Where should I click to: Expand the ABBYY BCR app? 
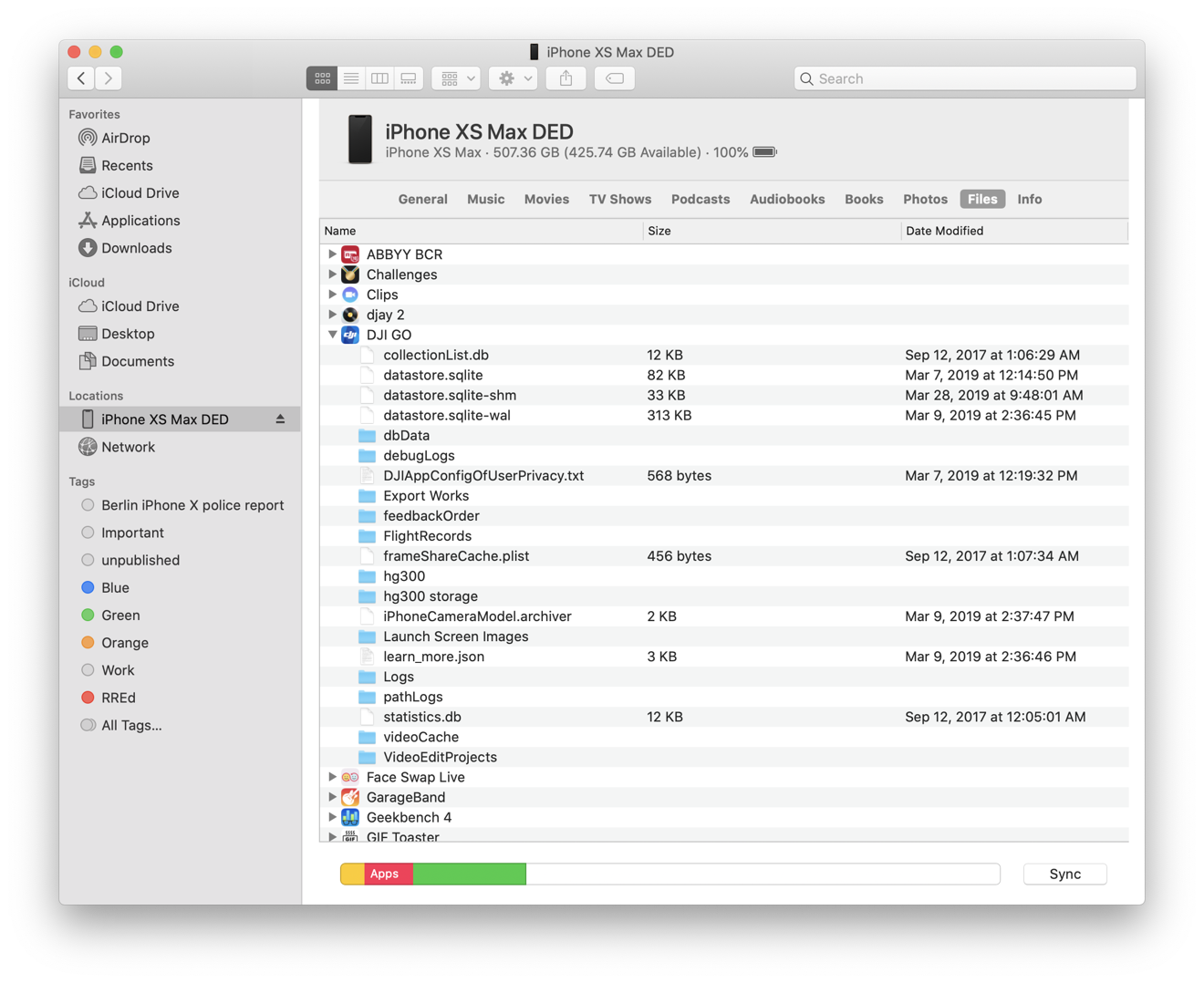(x=332, y=254)
